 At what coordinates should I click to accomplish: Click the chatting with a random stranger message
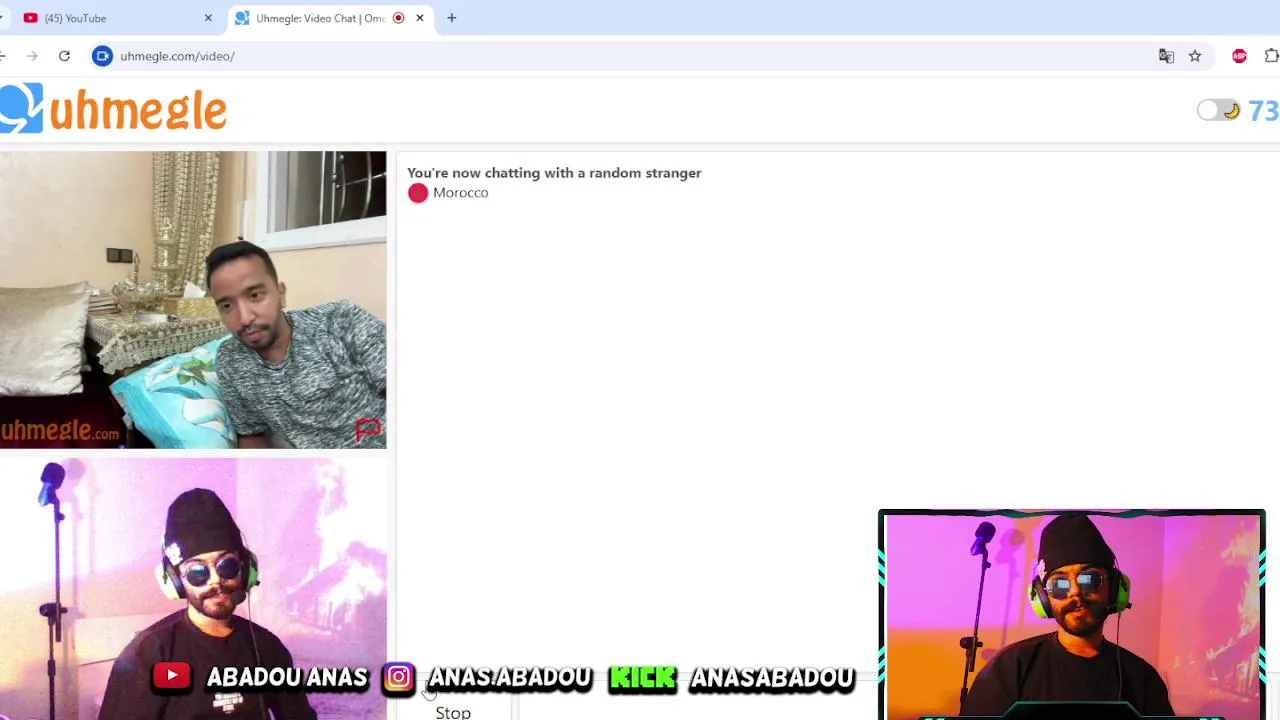coord(554,173)
